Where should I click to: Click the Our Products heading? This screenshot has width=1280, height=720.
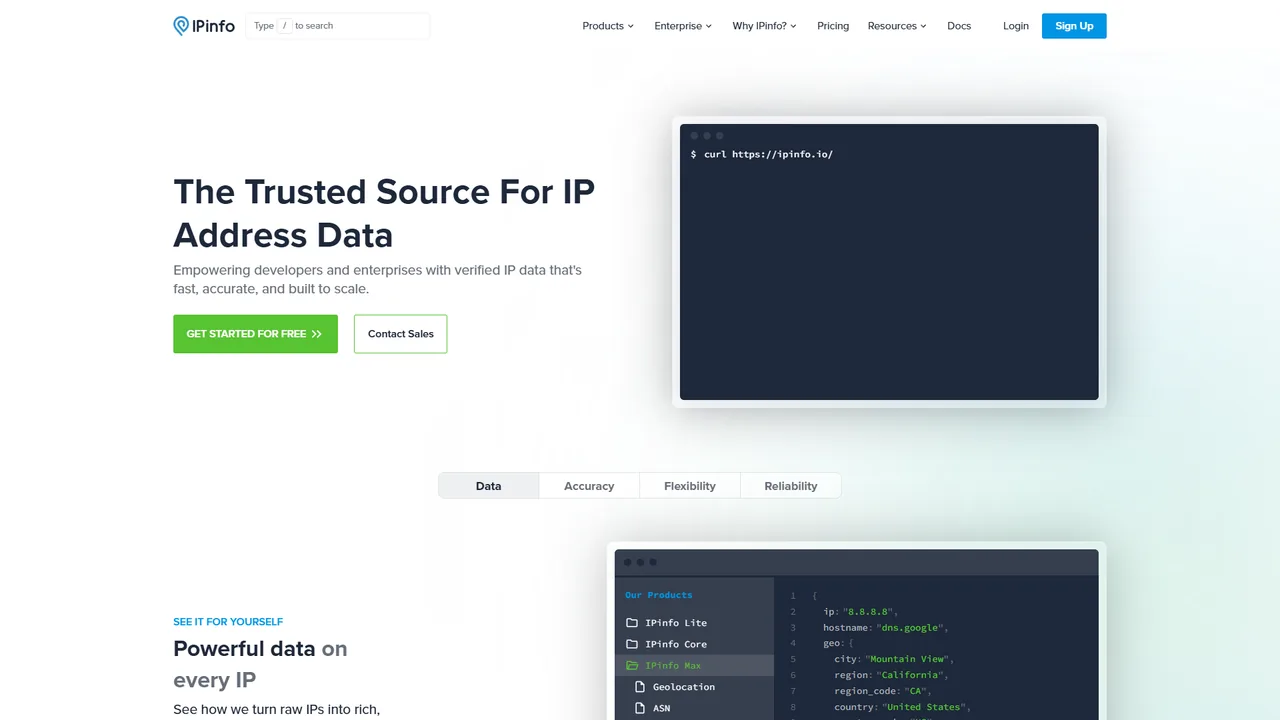tap(658, 595)
